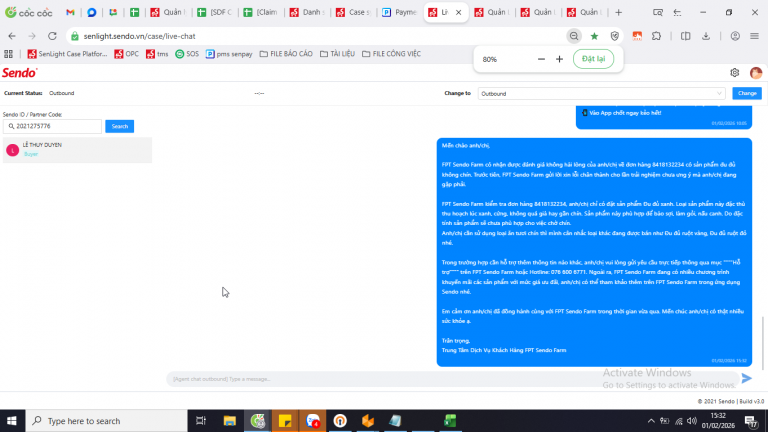Click the blue Change button

coord(747,93)
